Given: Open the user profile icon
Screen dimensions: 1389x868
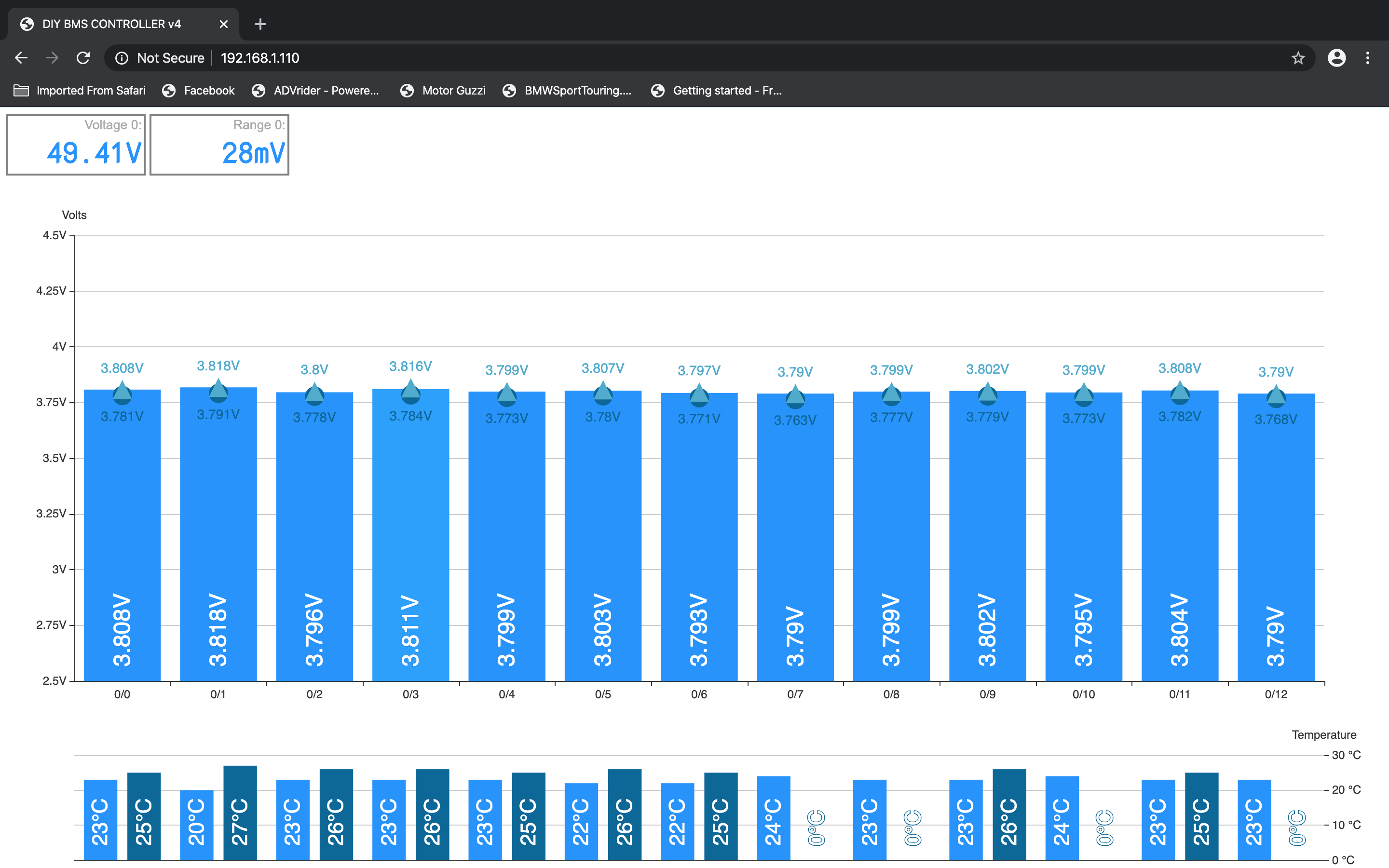Looking at the screenshot, I should click(1337, 58).
